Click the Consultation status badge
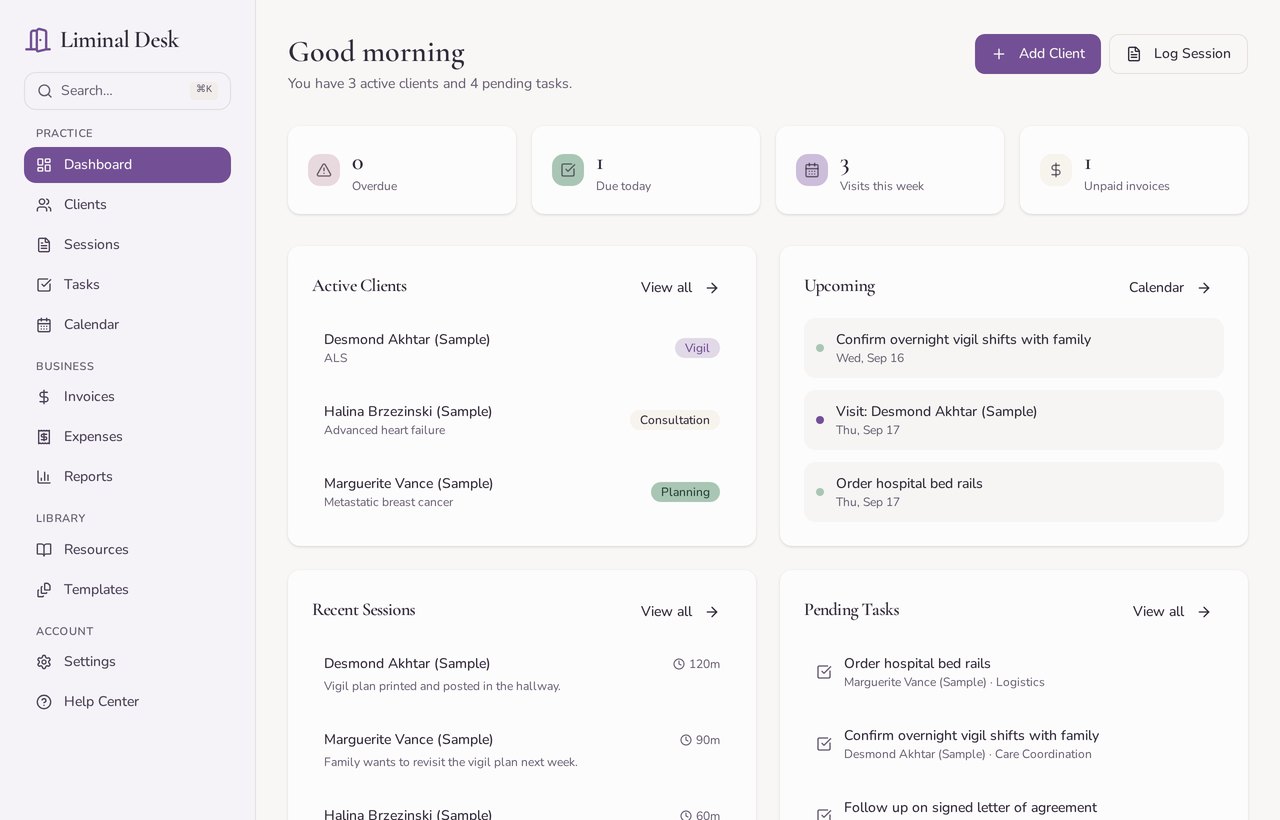This screenshot has width=1280, height=820. point(675,420)
